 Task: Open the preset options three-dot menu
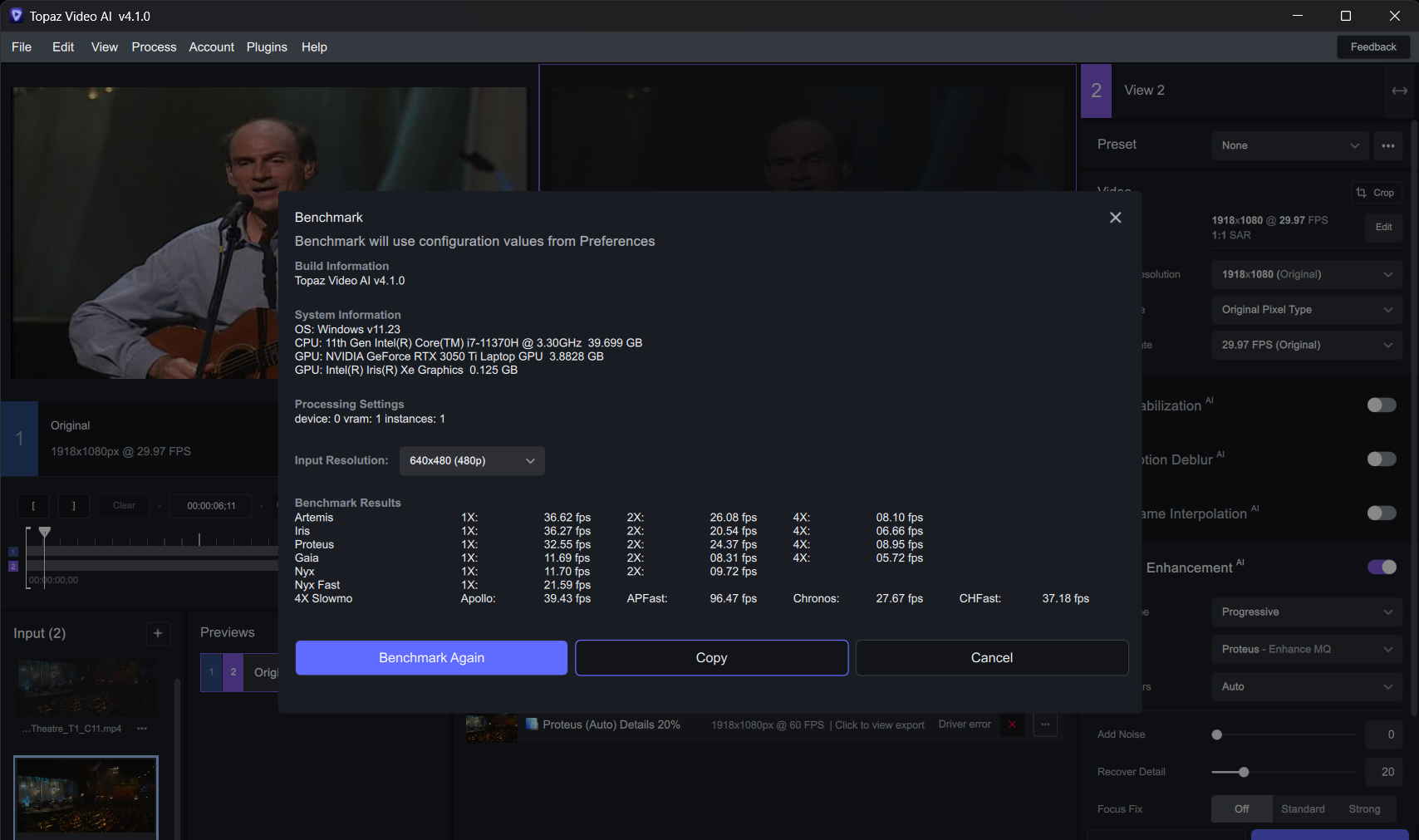[1387, 145]
